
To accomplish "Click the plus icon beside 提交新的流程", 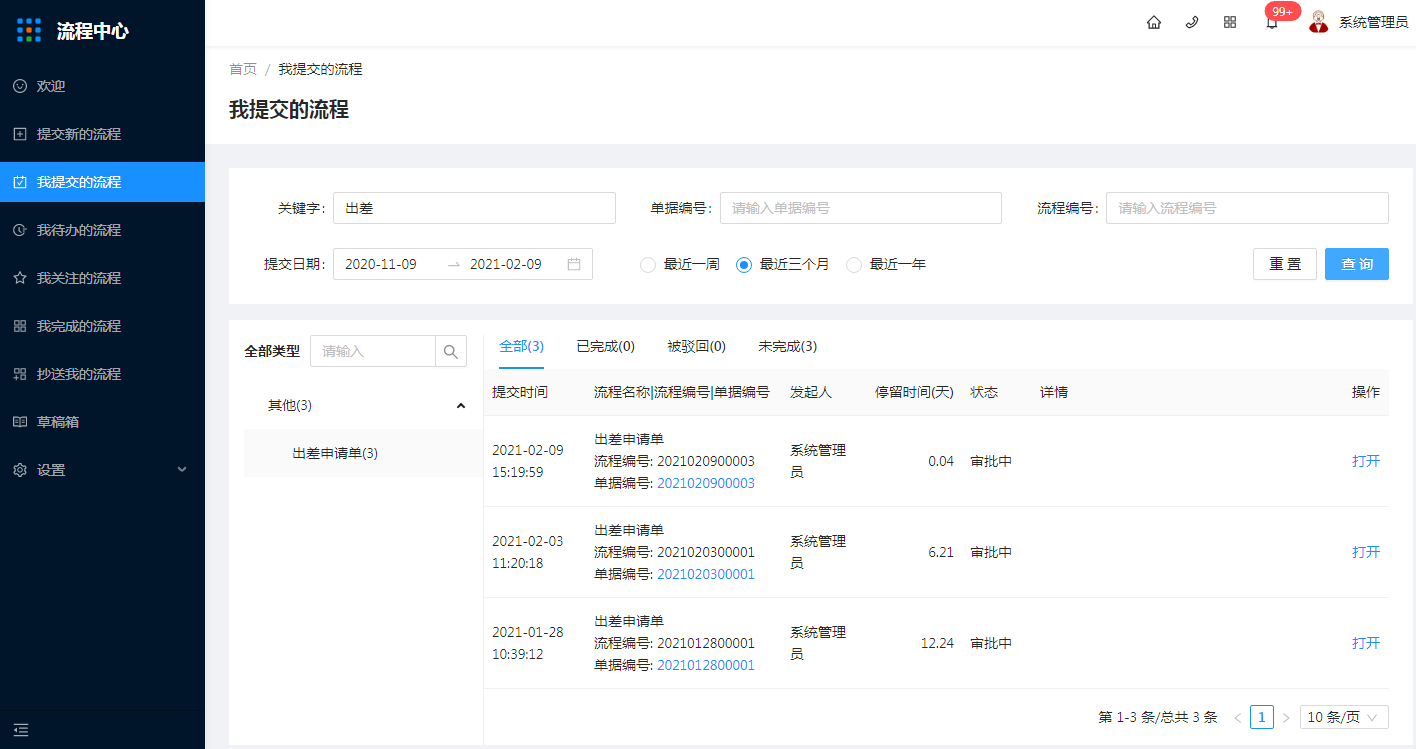I will coord(20,134).
